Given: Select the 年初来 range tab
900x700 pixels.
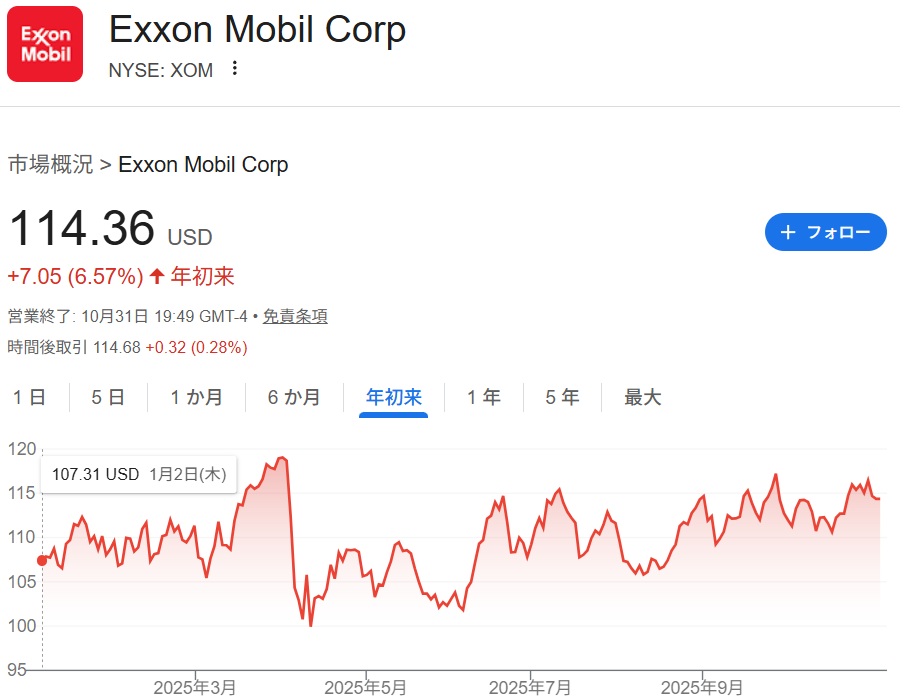Looking at the screenshot, I should pos(394,398).
